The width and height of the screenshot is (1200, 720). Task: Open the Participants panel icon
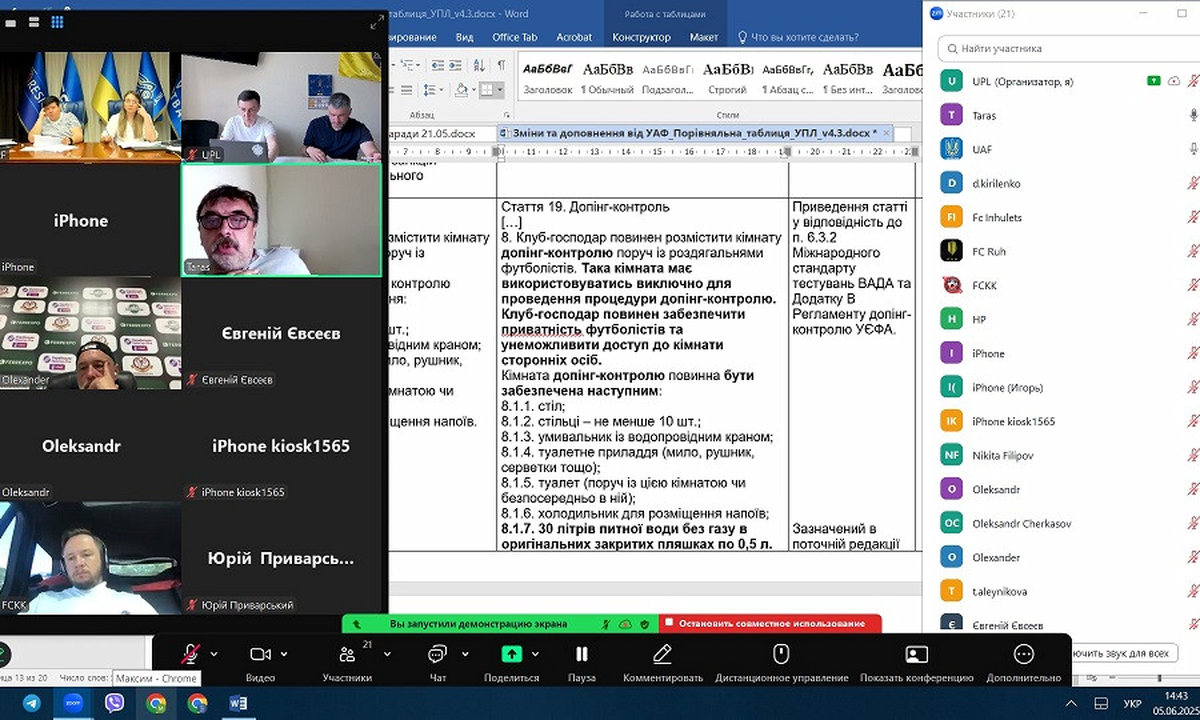(x=347, y=654)
